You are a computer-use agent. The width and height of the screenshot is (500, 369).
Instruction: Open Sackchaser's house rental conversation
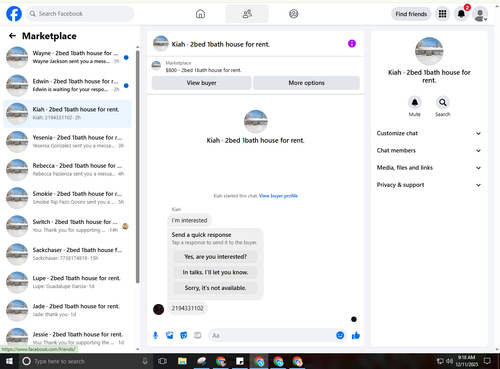coord(67,254)
